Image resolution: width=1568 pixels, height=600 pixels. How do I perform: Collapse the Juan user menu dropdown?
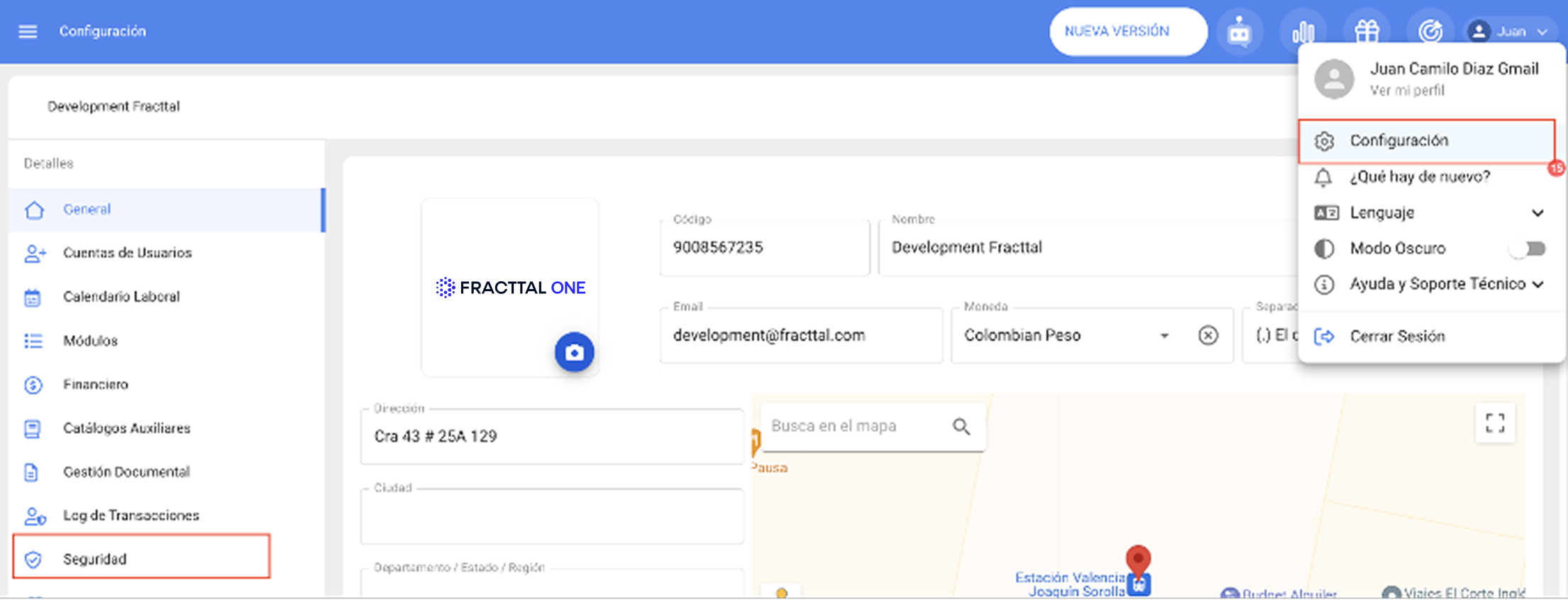pos(1510,31)
